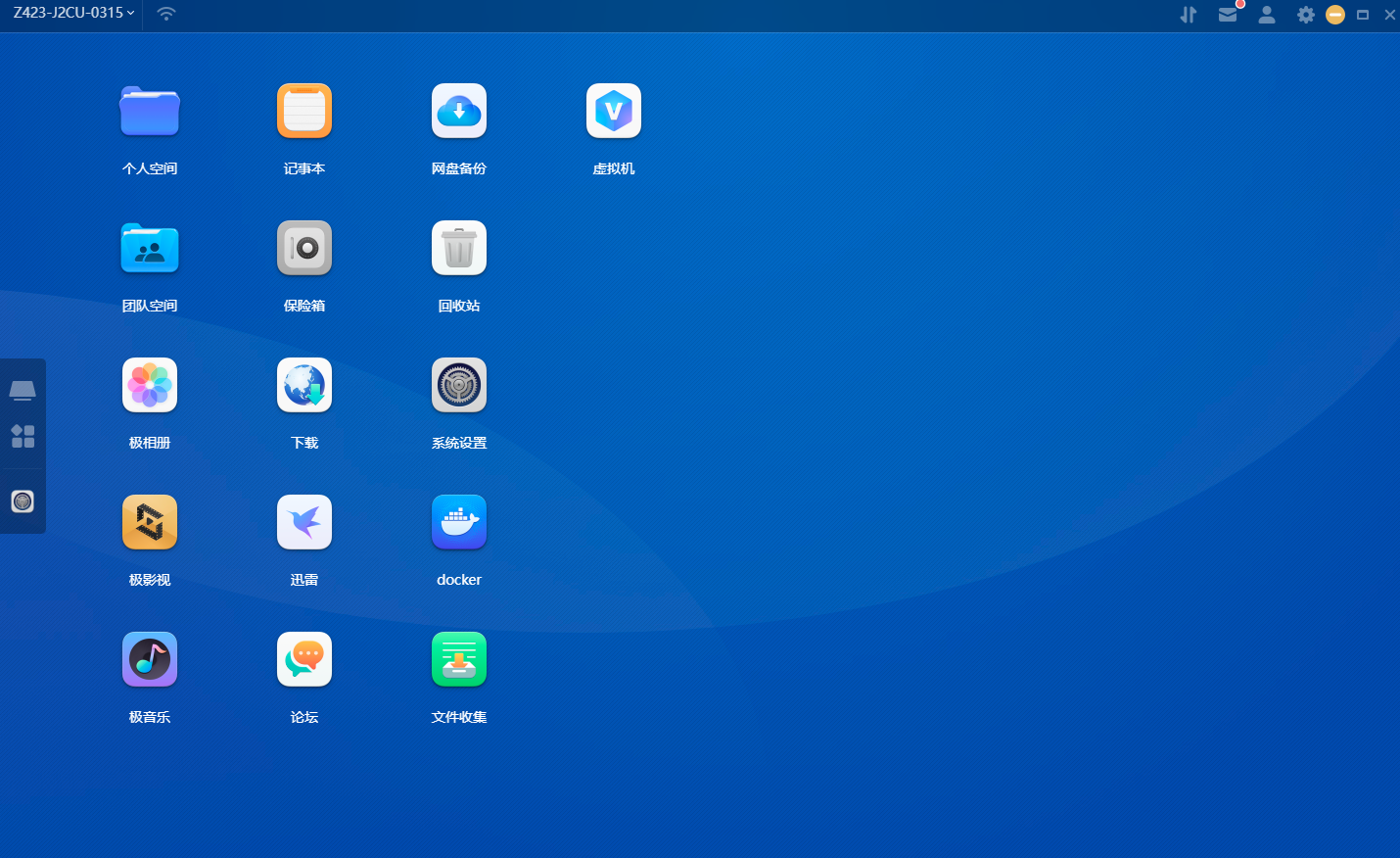Open the 迅雷 Xunlei app

pyautogui.click(x=304, y=522)
